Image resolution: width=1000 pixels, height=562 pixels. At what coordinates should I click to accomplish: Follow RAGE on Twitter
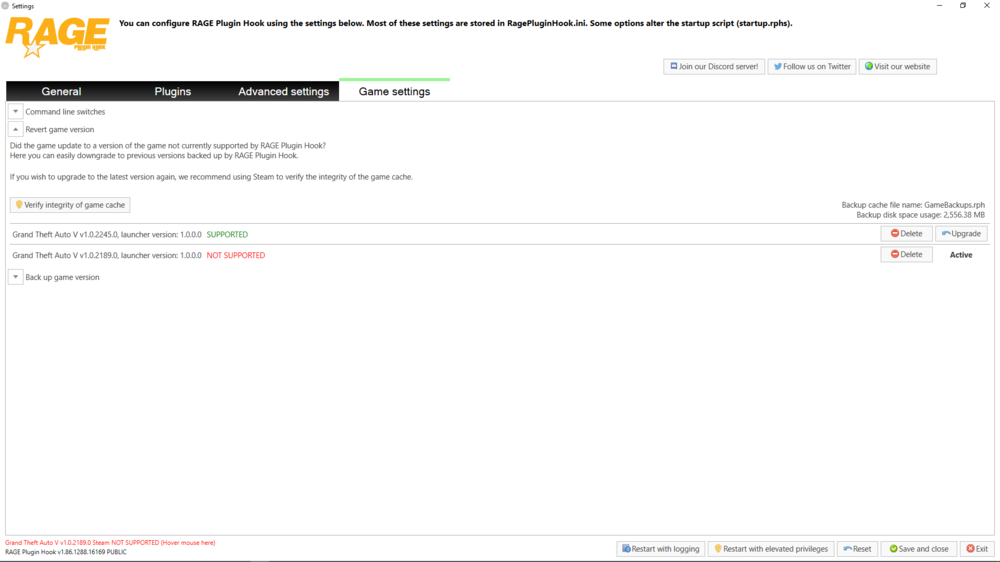pos(812,66)
